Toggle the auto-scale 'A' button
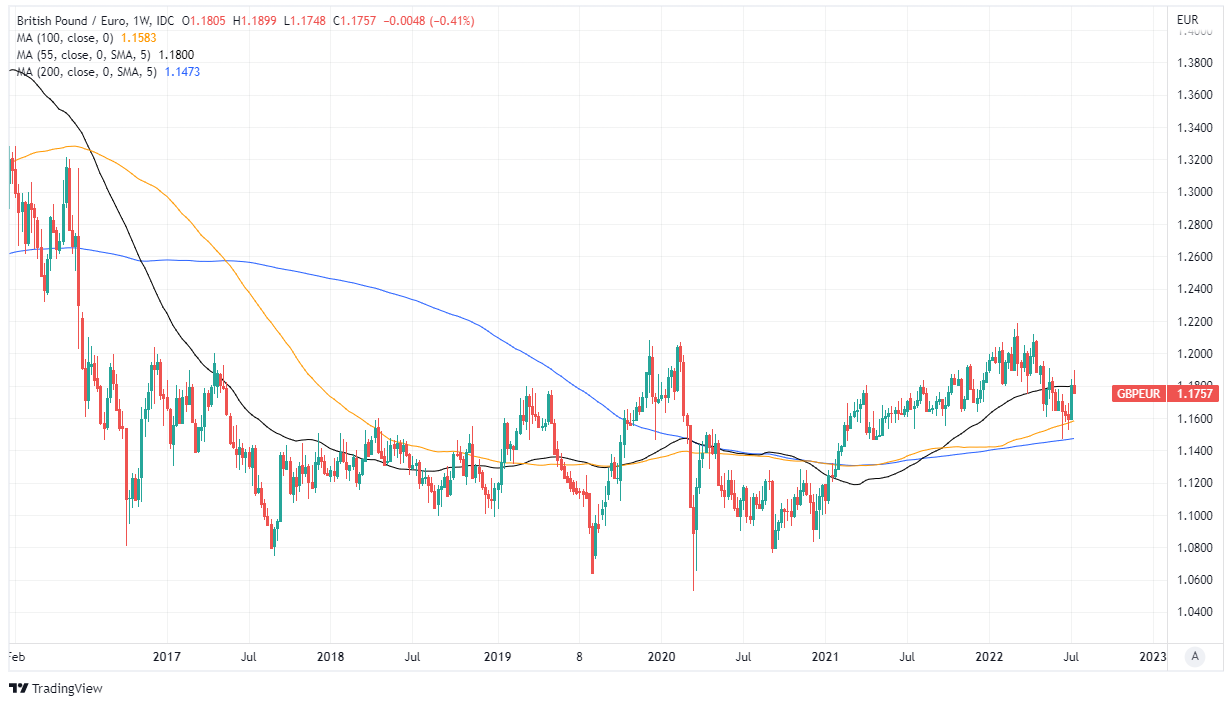The width and height of the screenshot is (1224, 704). click(x=1193, y=657)
